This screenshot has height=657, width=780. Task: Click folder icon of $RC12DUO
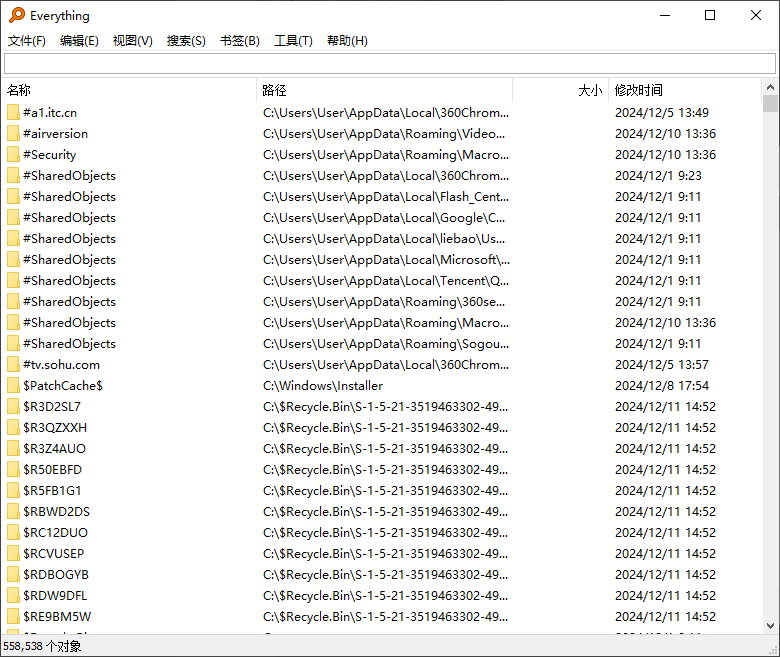click(13, 533)
